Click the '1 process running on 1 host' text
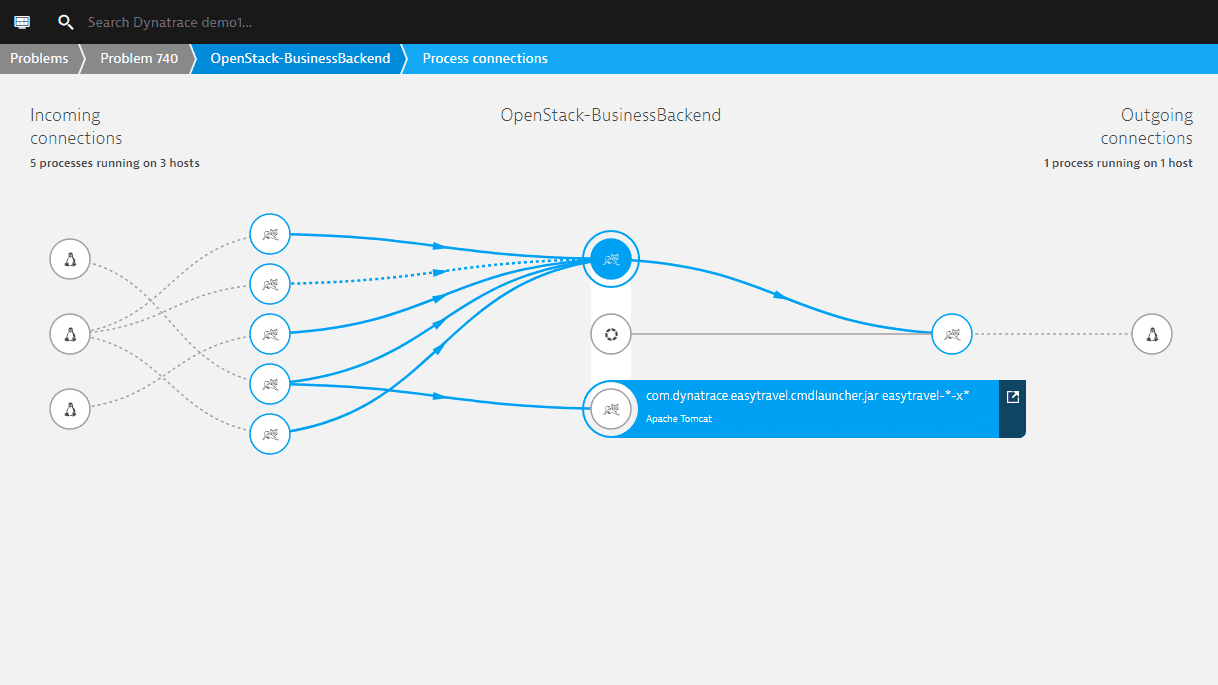1218x685 pixels. 1118,163
